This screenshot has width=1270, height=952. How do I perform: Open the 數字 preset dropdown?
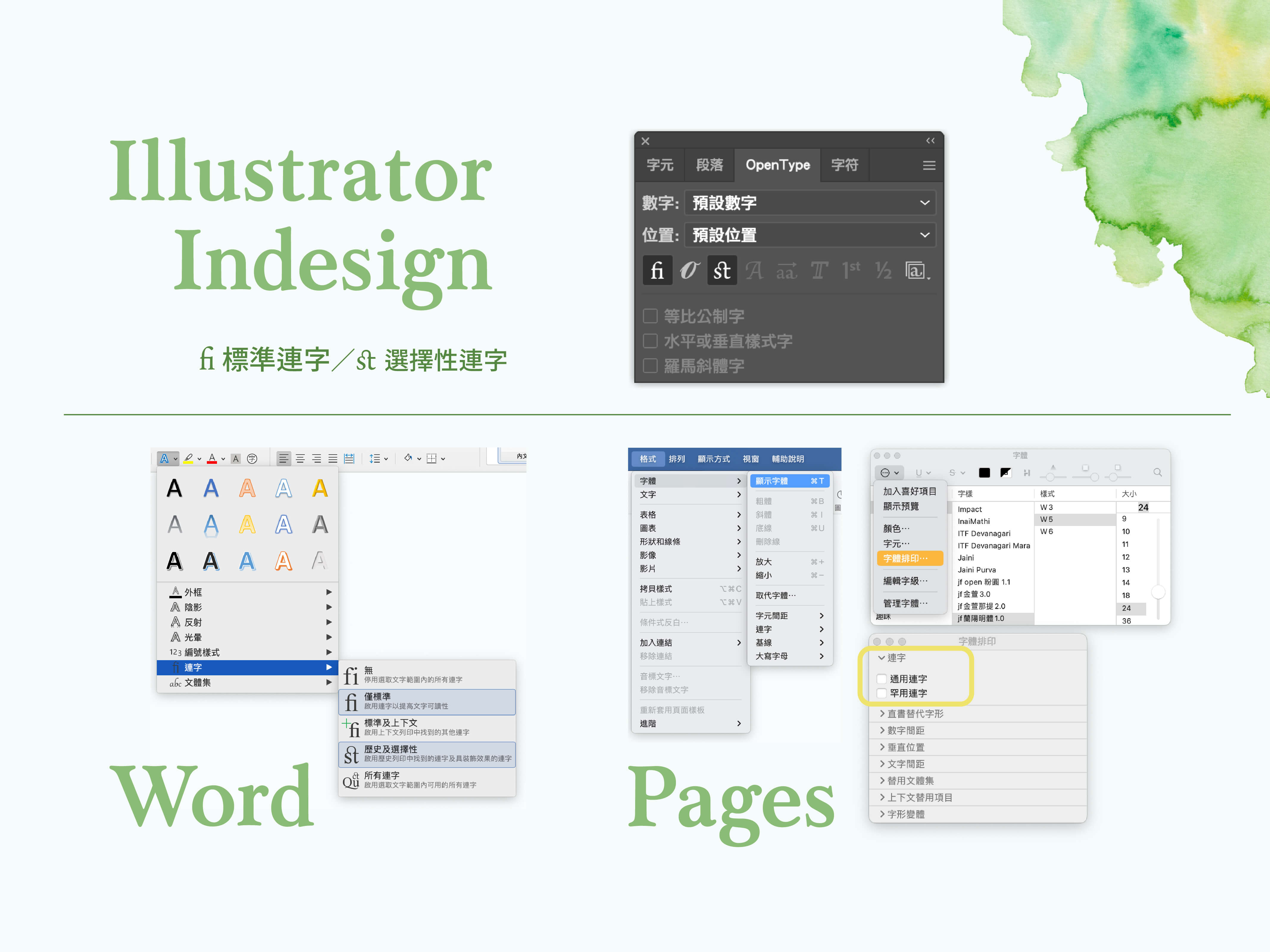coord(810,203)
